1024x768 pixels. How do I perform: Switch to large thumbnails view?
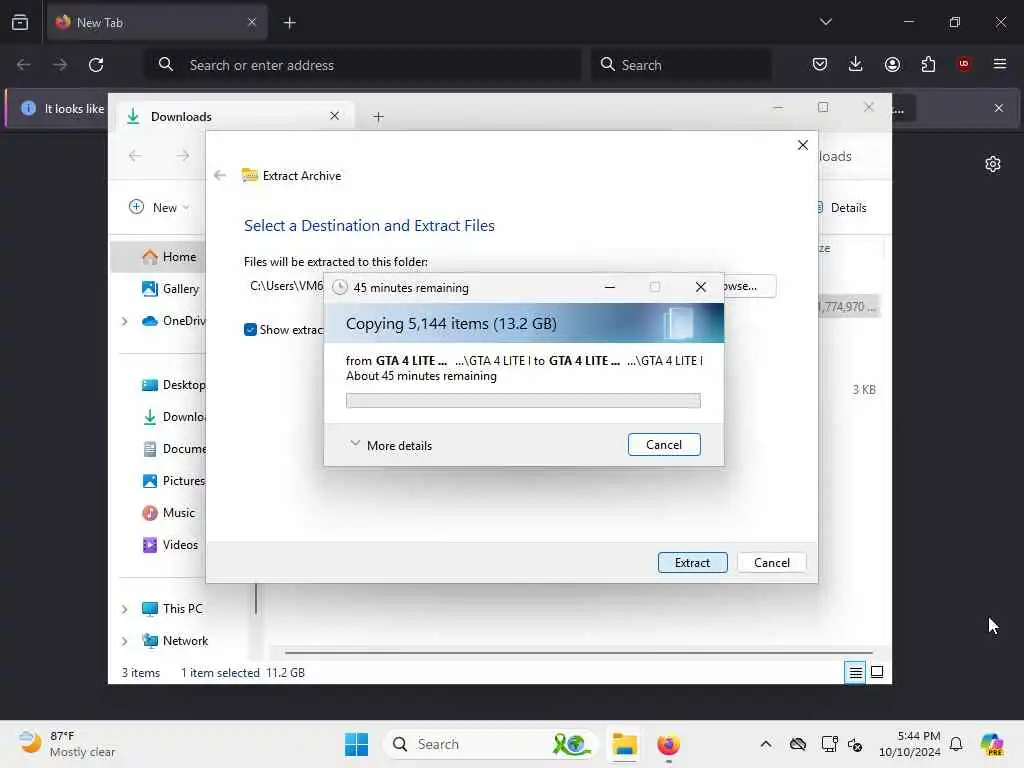(877, 672)
